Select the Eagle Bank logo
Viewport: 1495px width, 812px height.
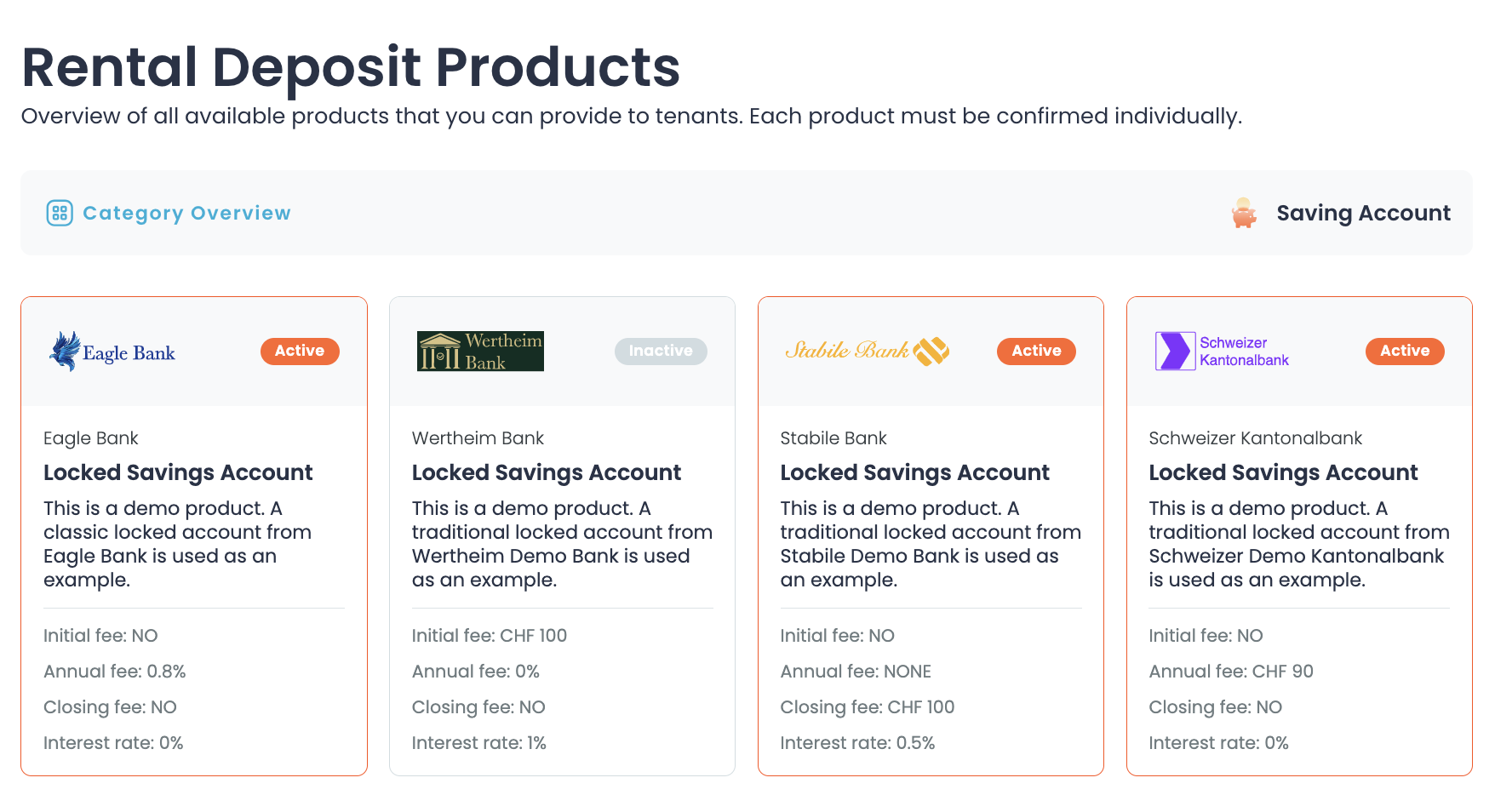pos(112,351)
